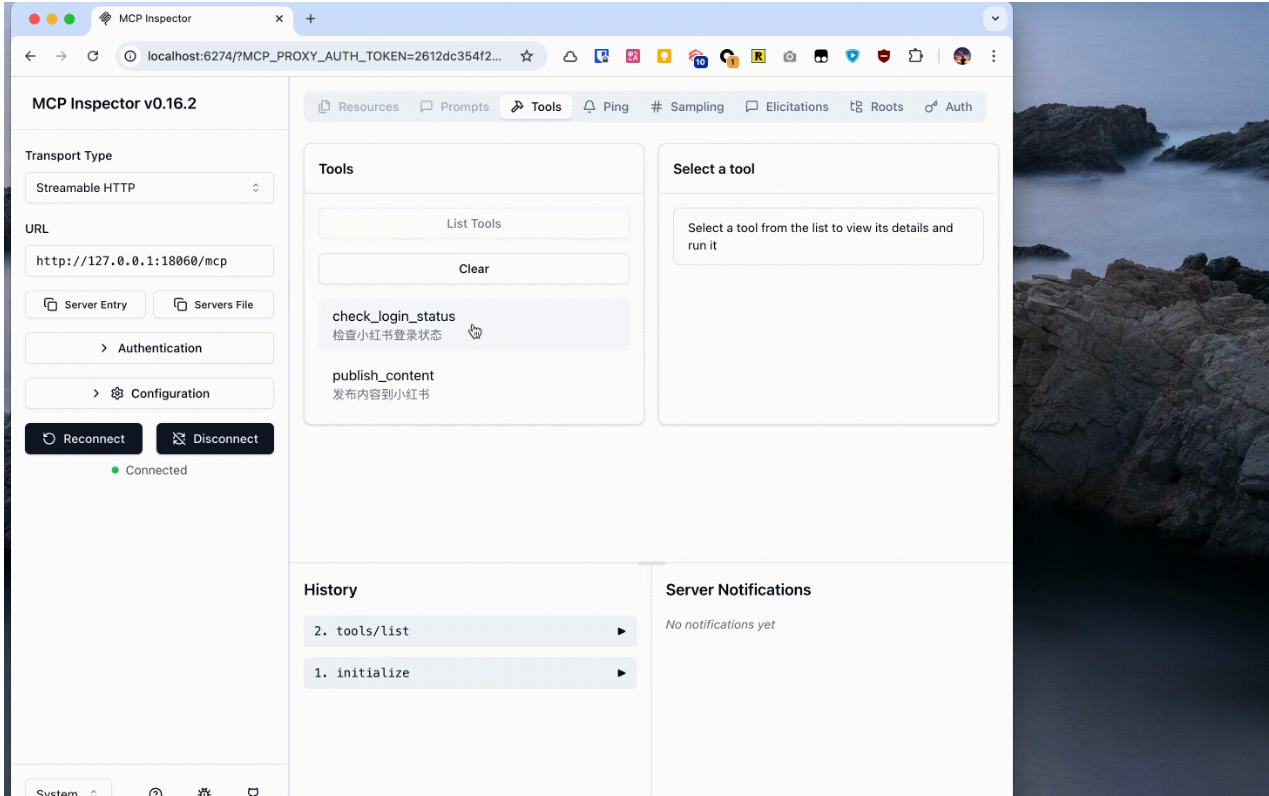
Task: Expand the tools/list history entry
Action: [x=470, y=631]
